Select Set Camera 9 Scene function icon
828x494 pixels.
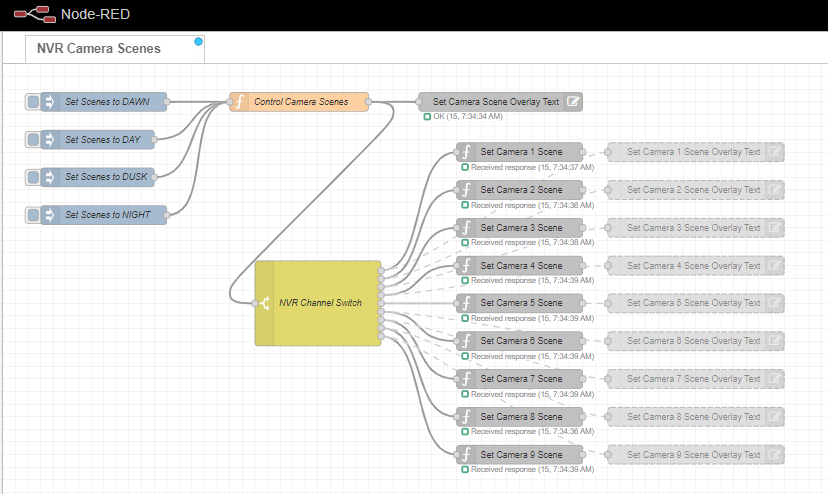[465, 455]
